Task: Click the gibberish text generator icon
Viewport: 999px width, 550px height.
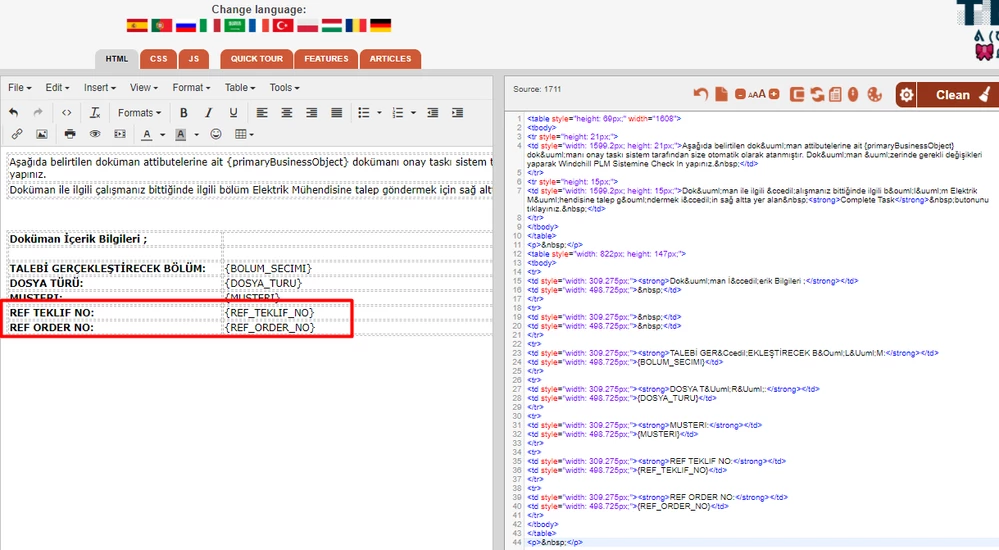Action: [x=835, y=94]
